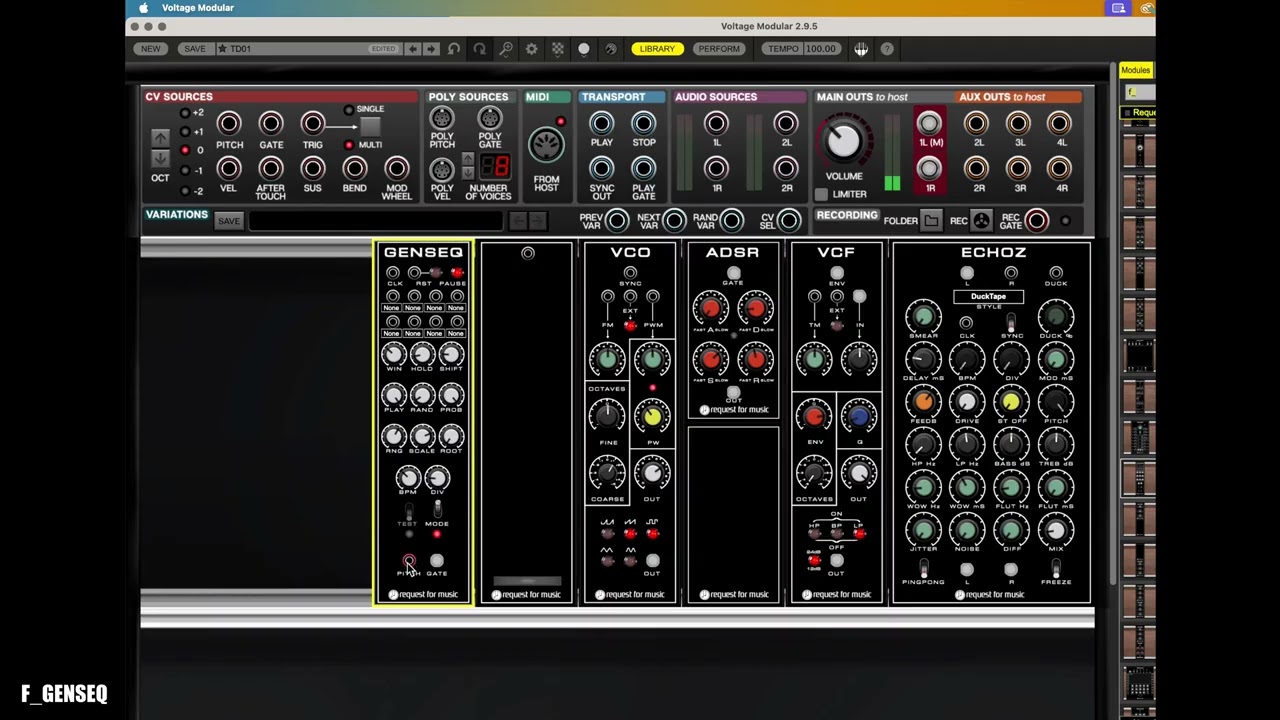
Task: Click the CV Sources GATE jack
Action: click(271, 123)
